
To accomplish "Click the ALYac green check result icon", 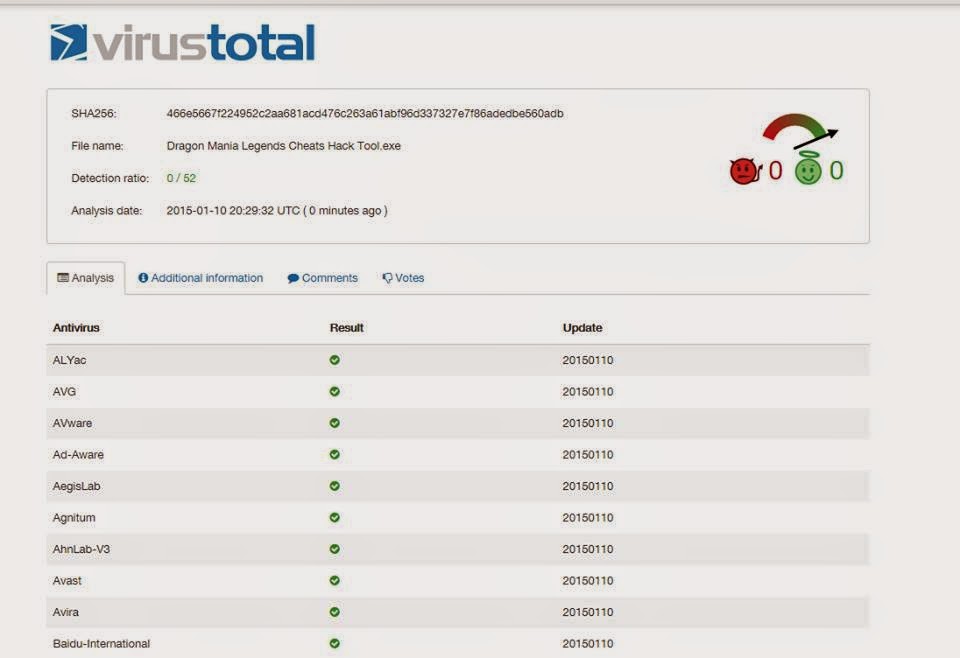I will tap(334, 360).
